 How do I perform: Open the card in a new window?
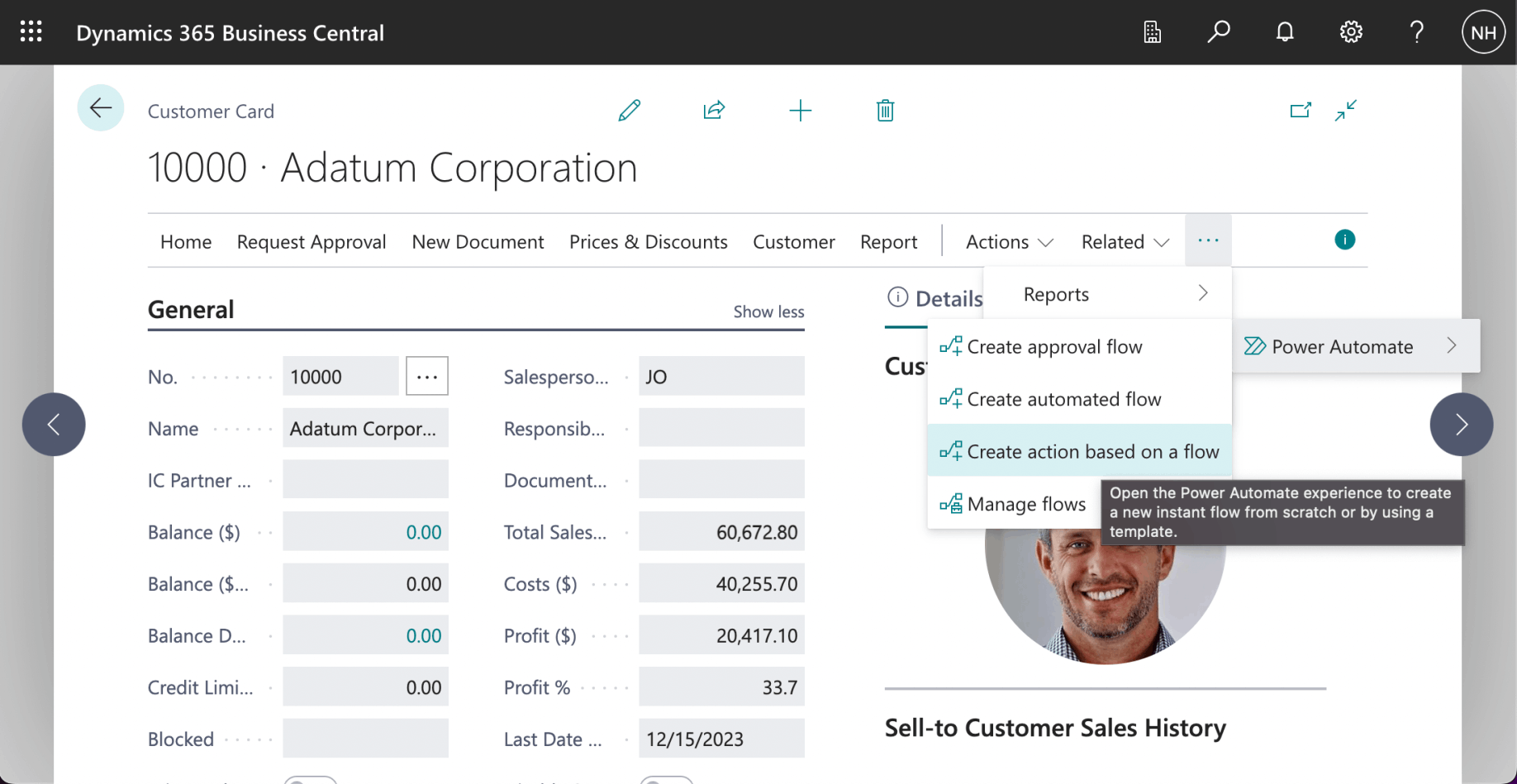(1300, 111)
